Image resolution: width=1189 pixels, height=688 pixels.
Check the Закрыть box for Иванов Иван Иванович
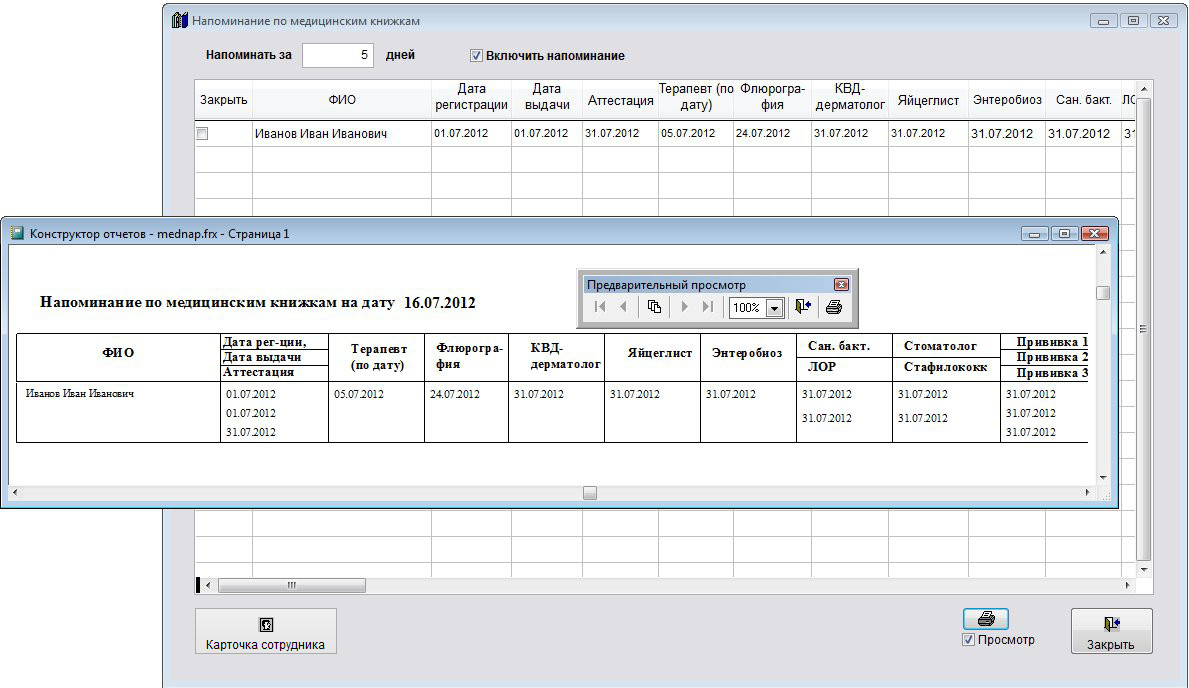pyautogui.click(x=202, y=134)
